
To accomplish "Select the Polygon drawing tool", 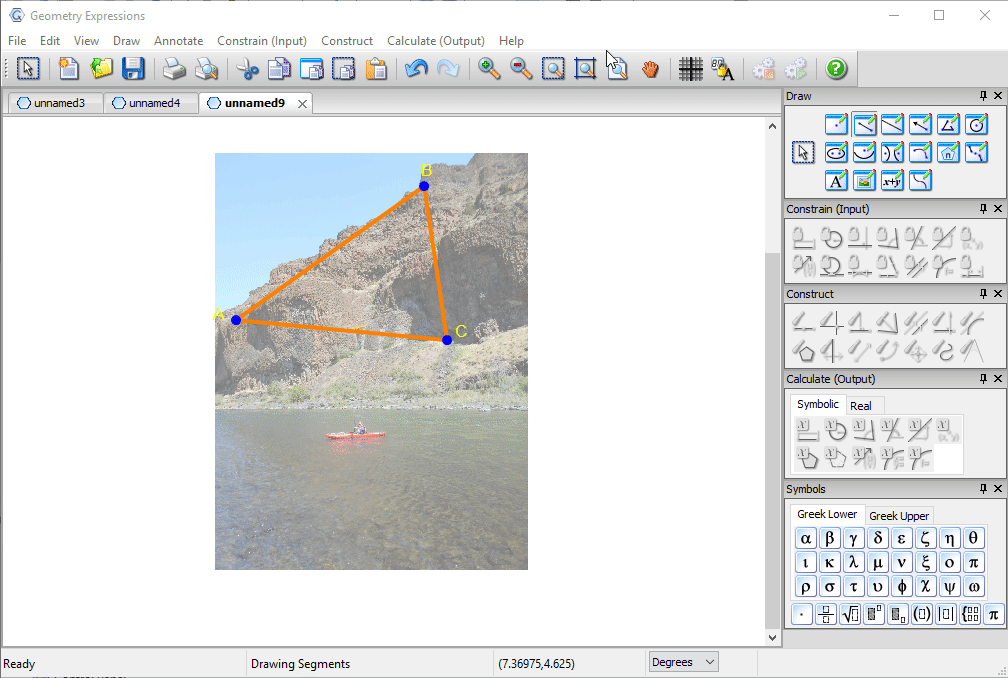I will click(948, 124).
